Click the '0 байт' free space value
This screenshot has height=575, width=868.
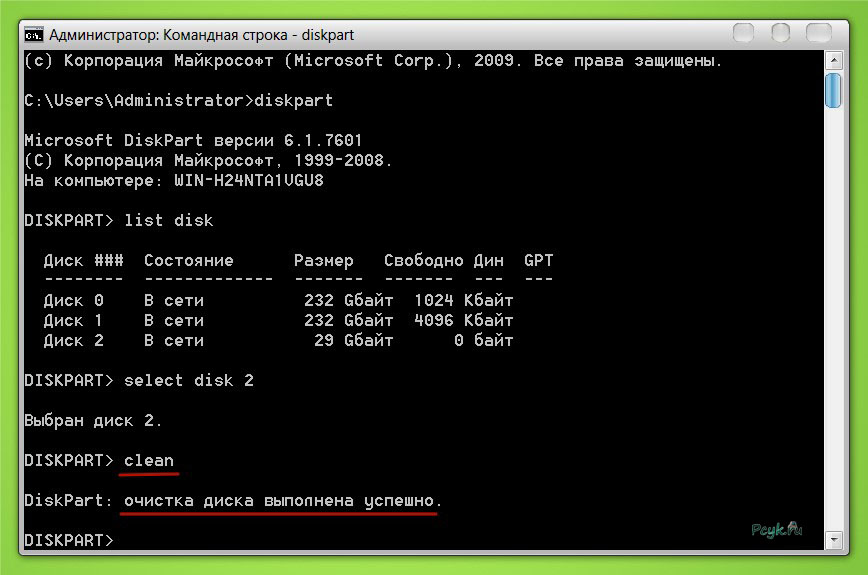point(484,340)
